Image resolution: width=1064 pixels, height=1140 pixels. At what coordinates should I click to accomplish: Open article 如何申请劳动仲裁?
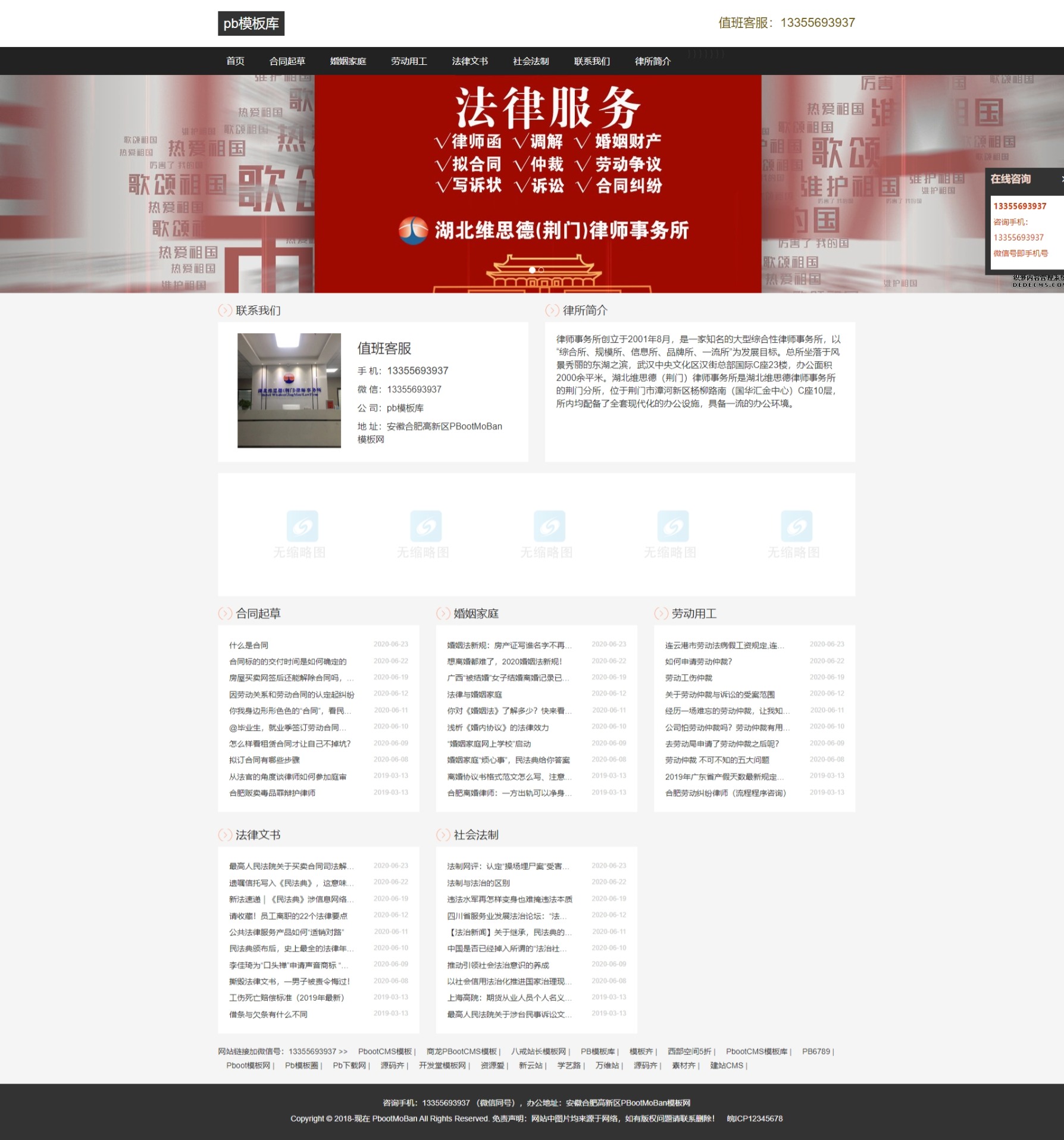click(699, 662)
